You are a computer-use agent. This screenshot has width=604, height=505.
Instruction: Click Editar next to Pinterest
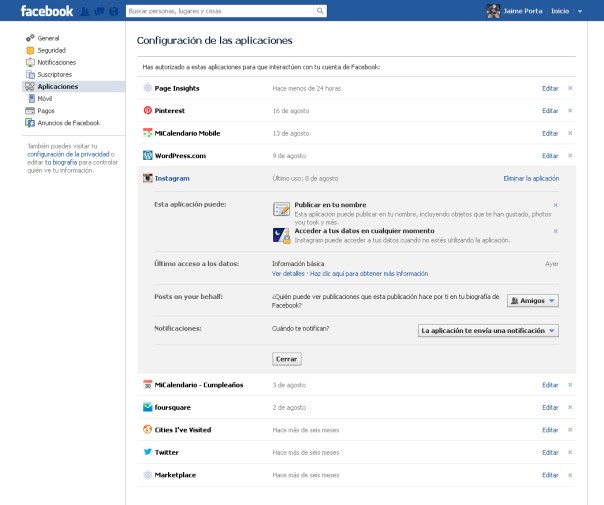(x=549, y=110)
